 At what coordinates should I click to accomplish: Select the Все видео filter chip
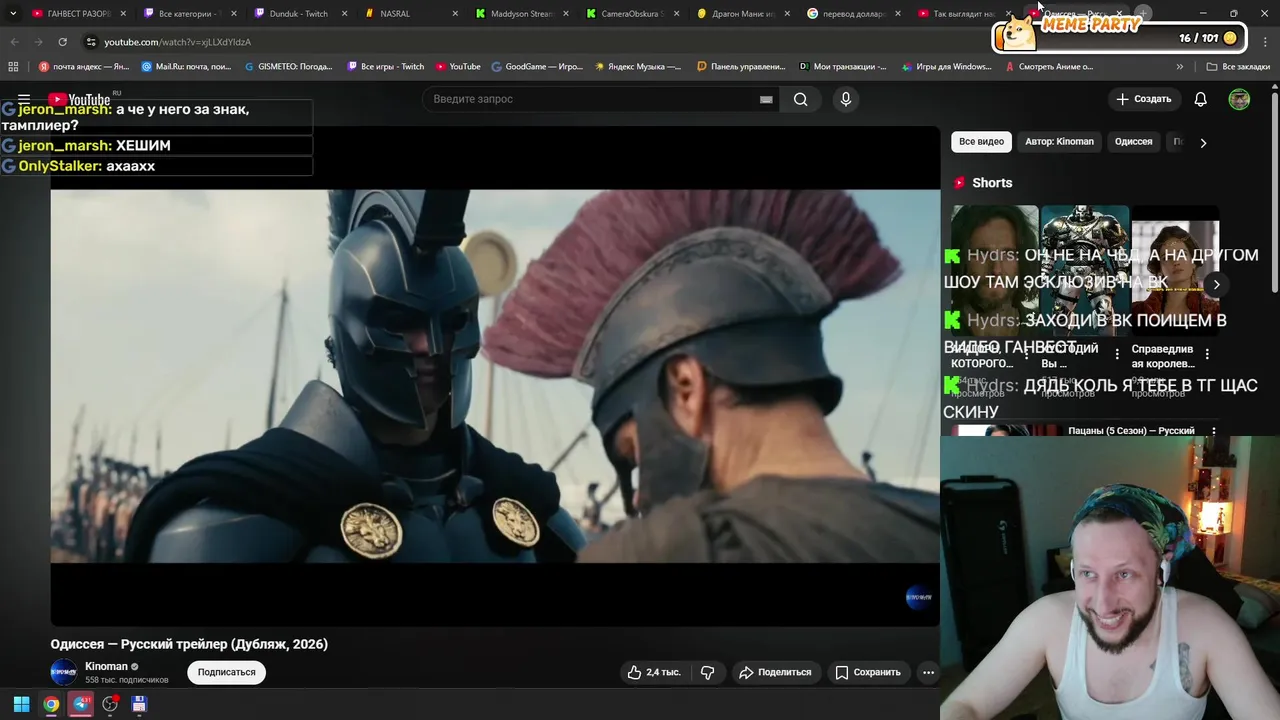(981, 142)
